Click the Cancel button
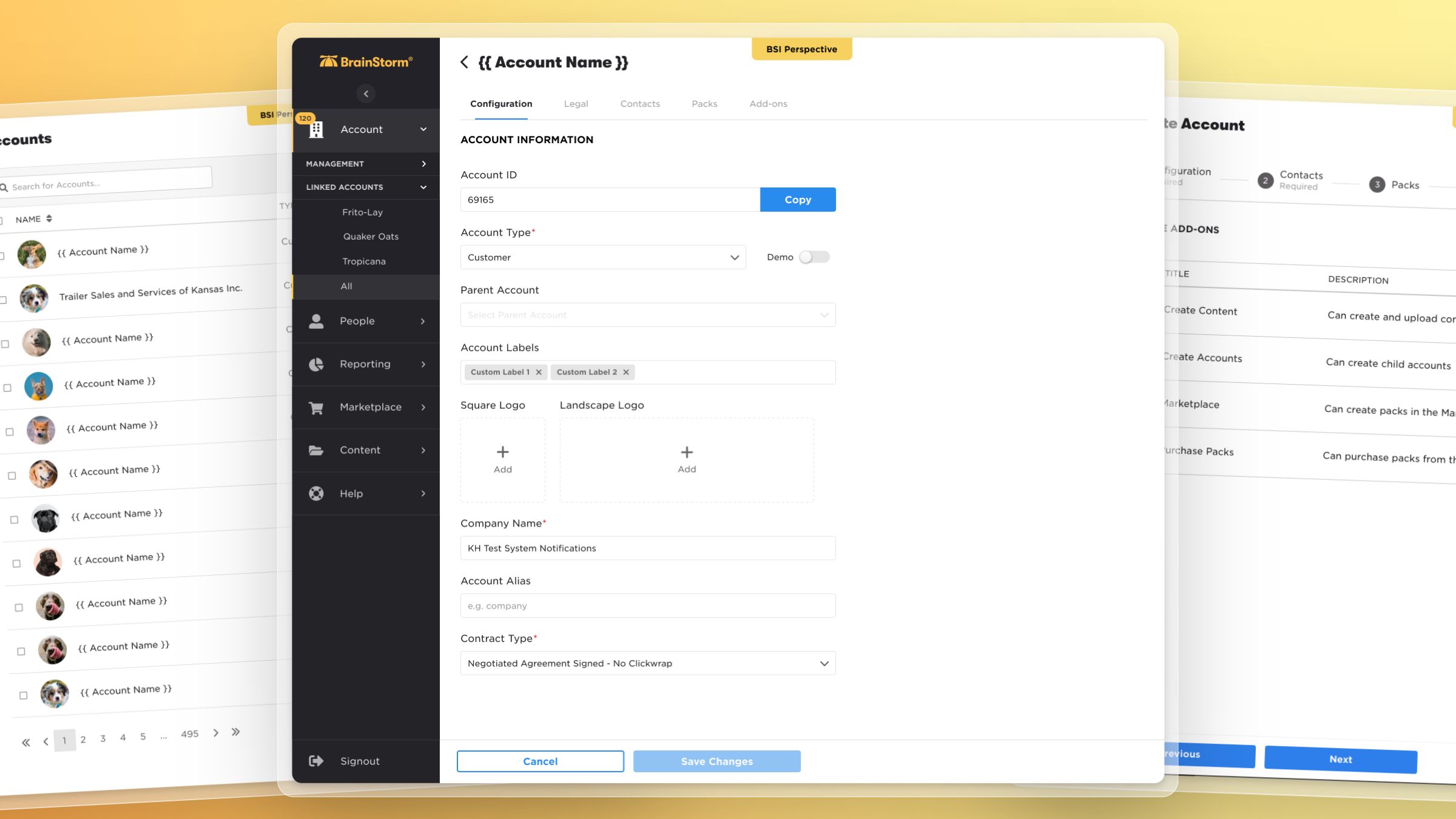This screenshot has height=819, width=1456. coord(540,761)
